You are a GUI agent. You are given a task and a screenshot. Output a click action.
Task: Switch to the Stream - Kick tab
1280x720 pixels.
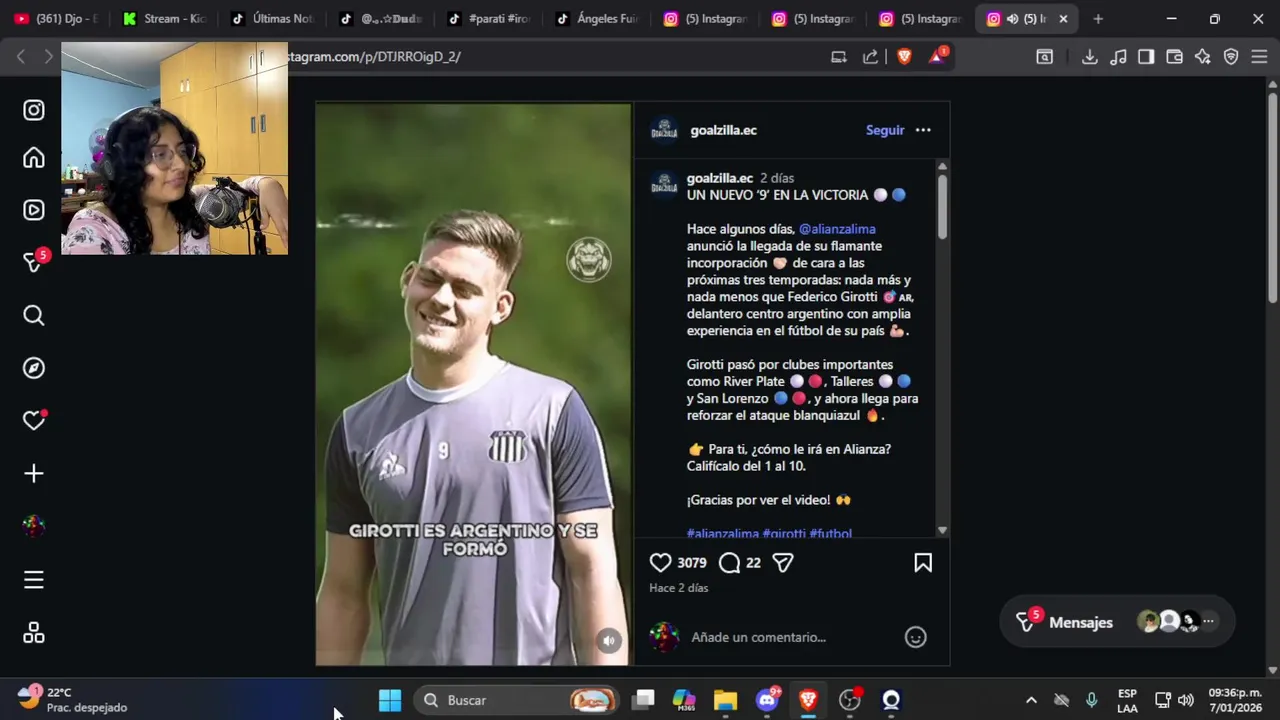(165, 19)
